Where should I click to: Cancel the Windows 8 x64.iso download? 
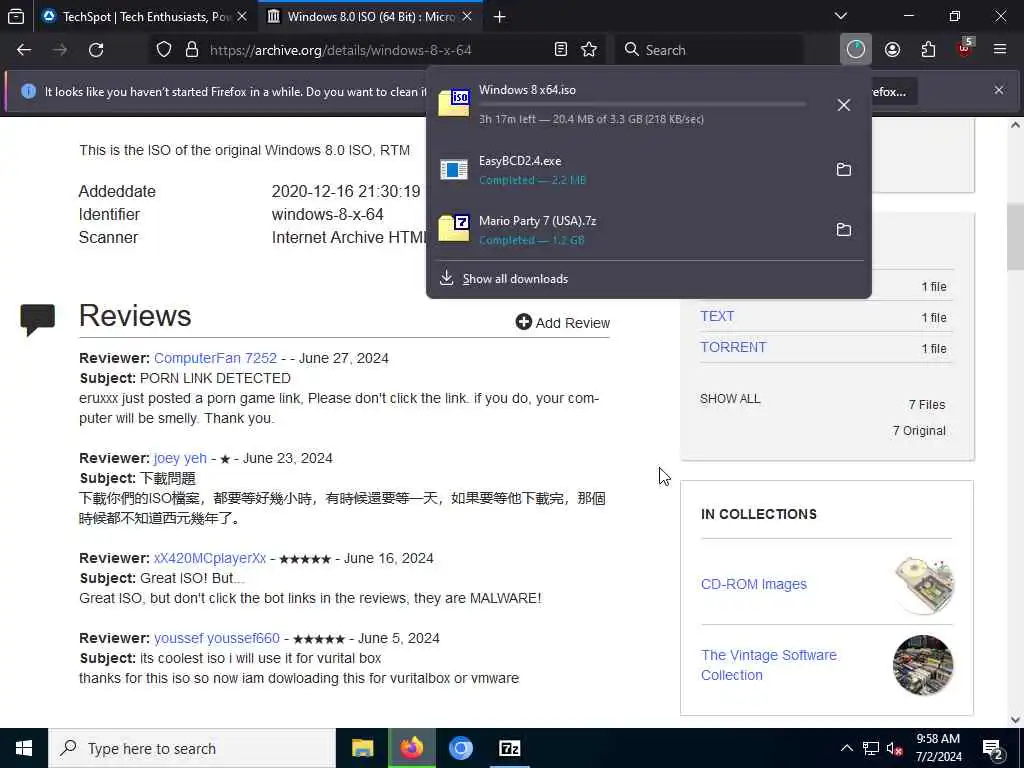pyautogui.click(x=844, y=105)
